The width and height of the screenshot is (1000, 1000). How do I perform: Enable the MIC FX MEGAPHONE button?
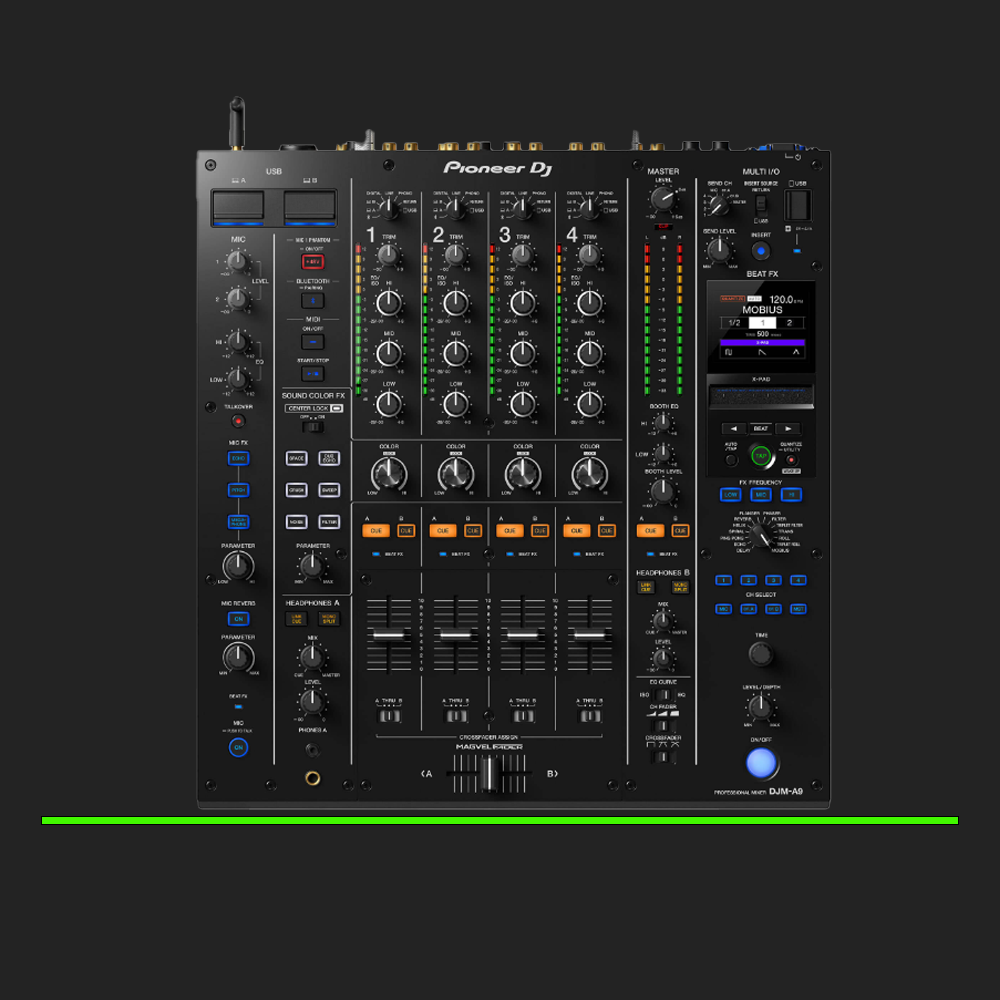[x=238, y=522]
